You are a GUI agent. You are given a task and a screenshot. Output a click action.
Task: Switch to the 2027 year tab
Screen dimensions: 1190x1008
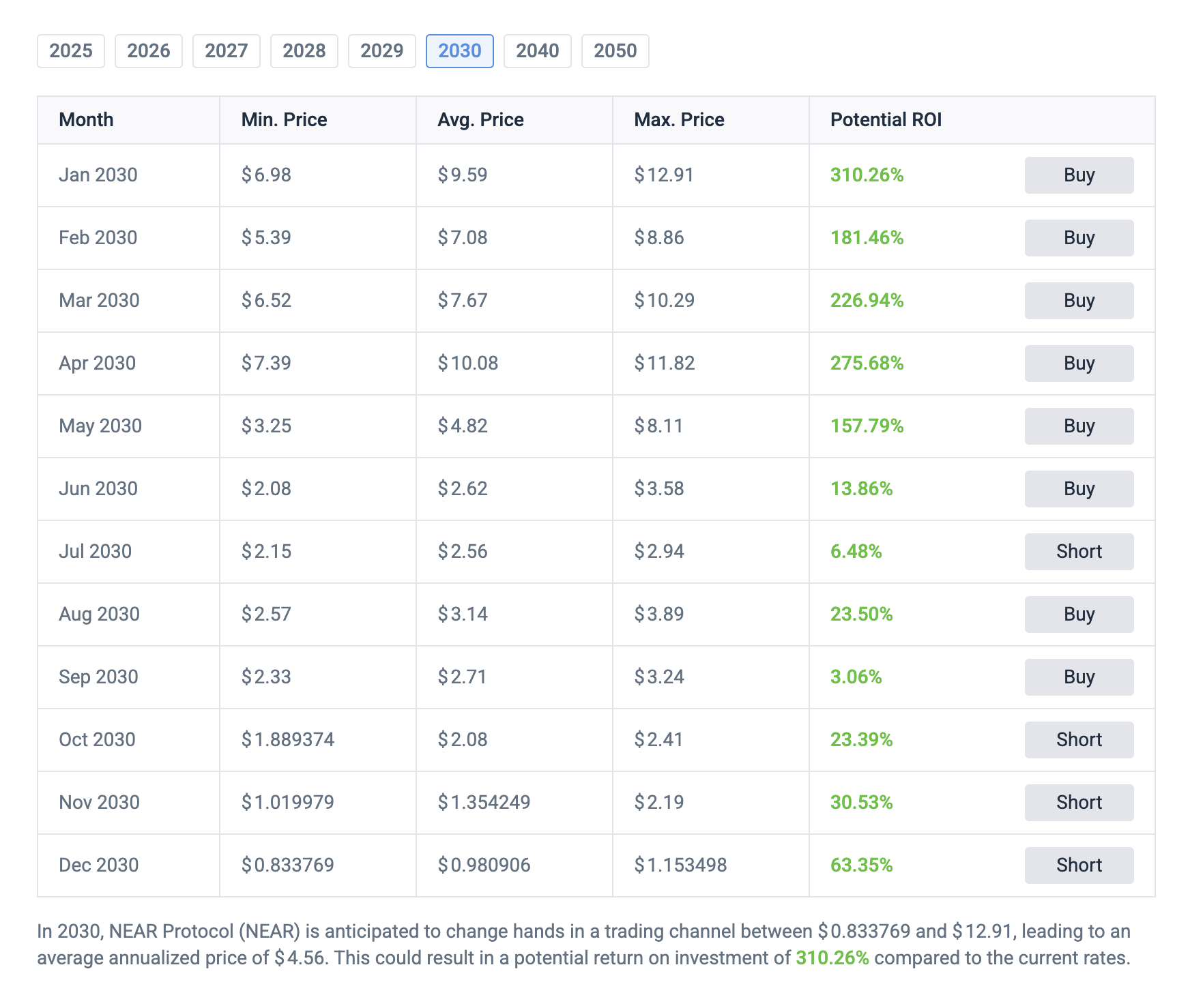(x=227, y=51)
